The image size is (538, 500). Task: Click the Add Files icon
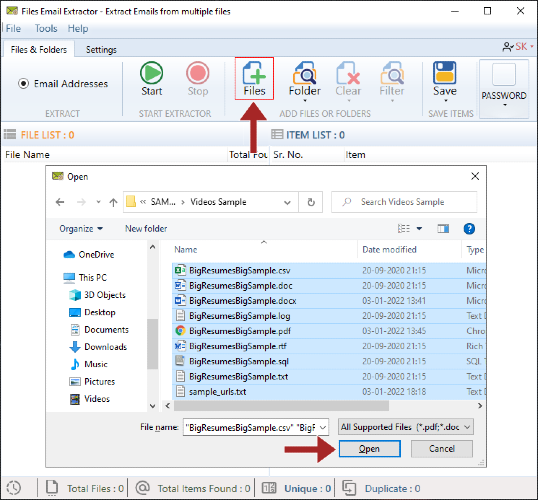254,73
